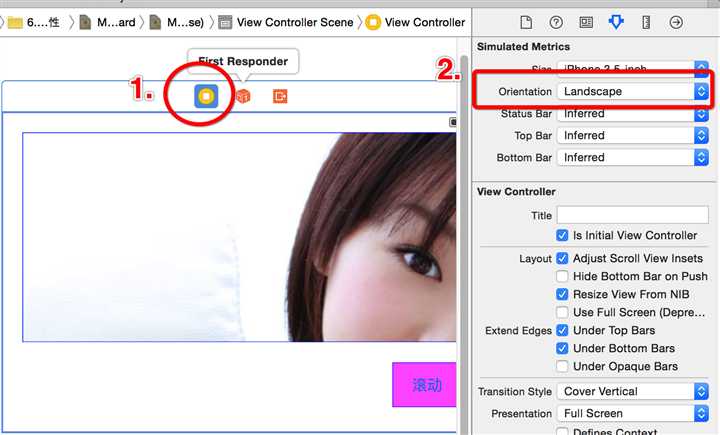Click the view controller Title field
Screen dimensions: 720x435
[x=633, y=215]
